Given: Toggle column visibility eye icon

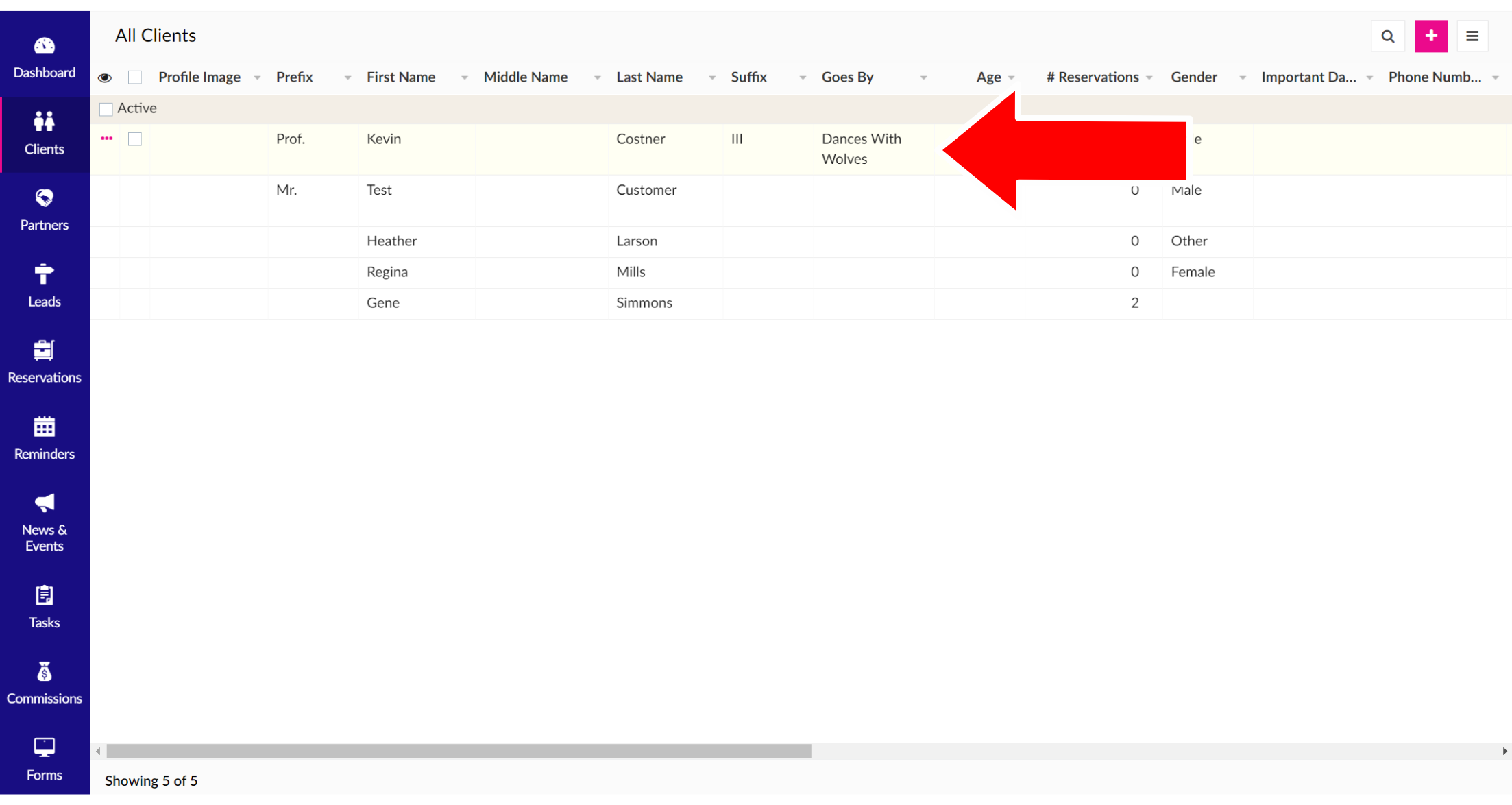Looking at the screenshot, I should click(105, 77).
